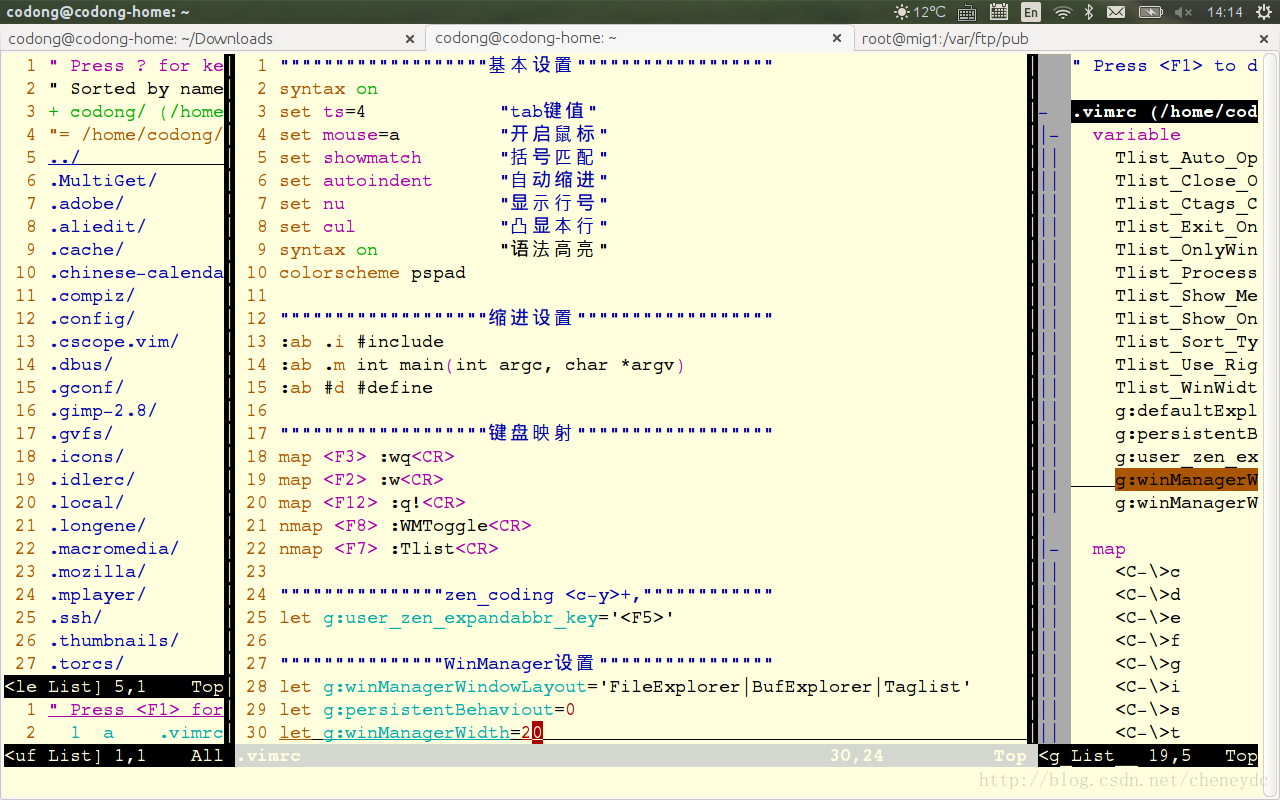Select the highlighted g:winManagerW tag
1280x800 pixels.
[1186, 480]
